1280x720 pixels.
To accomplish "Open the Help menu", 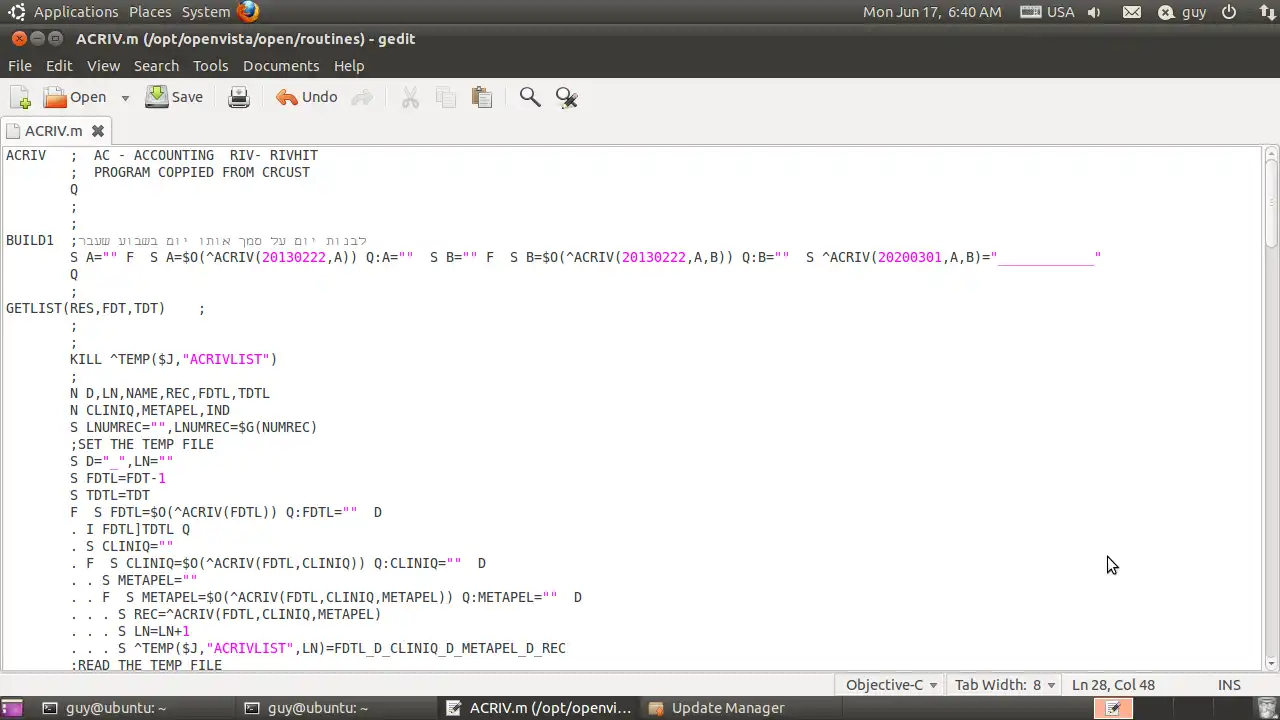I will tap(349, 66).
